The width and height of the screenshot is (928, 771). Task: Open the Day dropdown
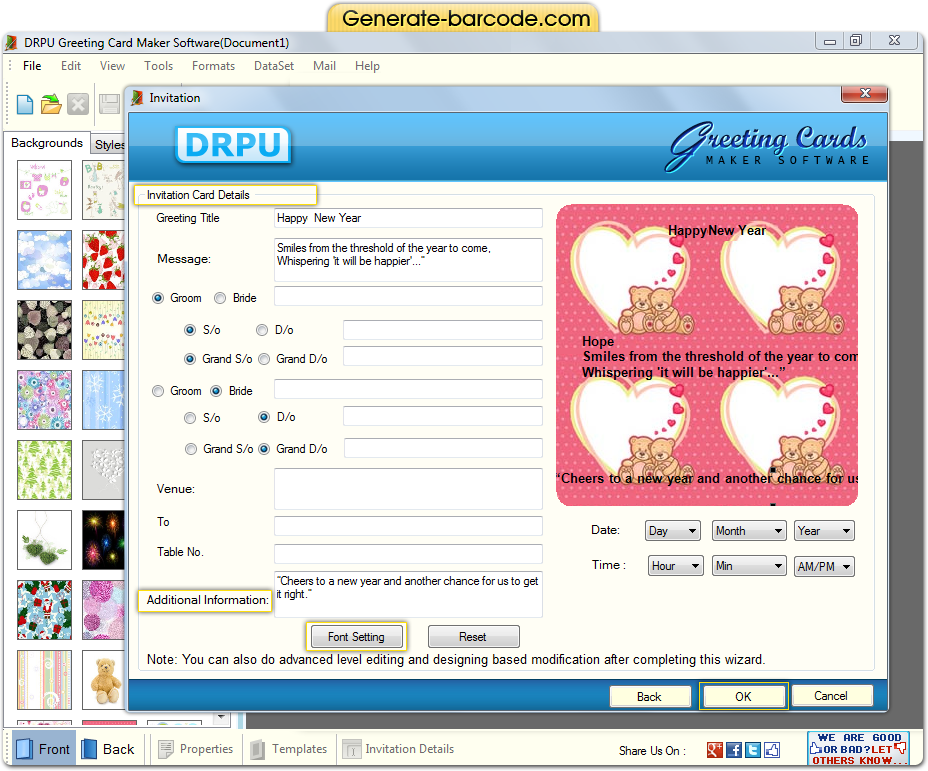(x=673, y=531)
